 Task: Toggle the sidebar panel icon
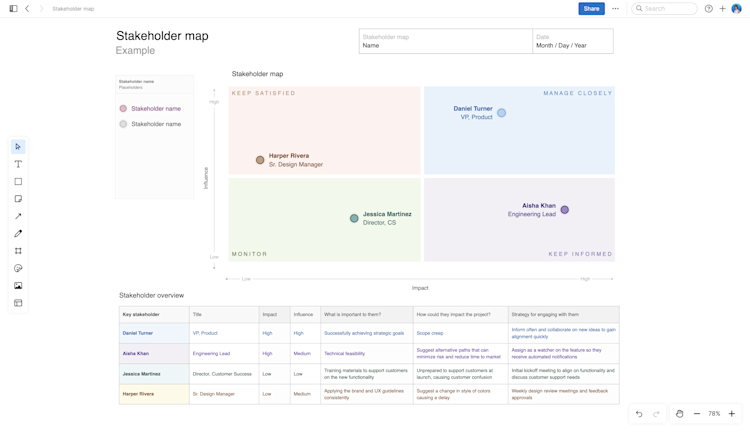[13, 9]
